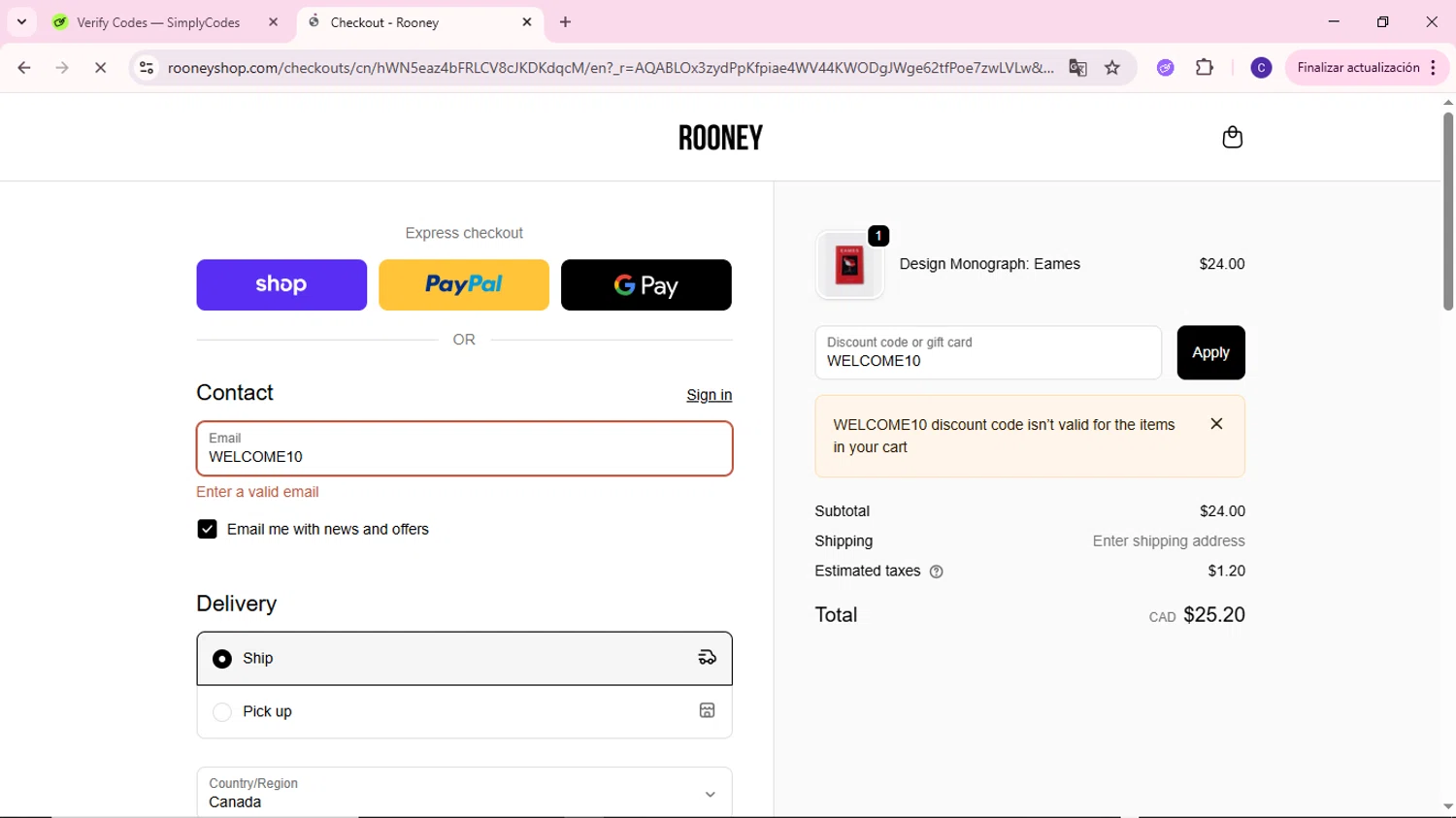Bookmark this page with the star icon
Screen dimensions: 1456x818
click(x=1112, y=67)
